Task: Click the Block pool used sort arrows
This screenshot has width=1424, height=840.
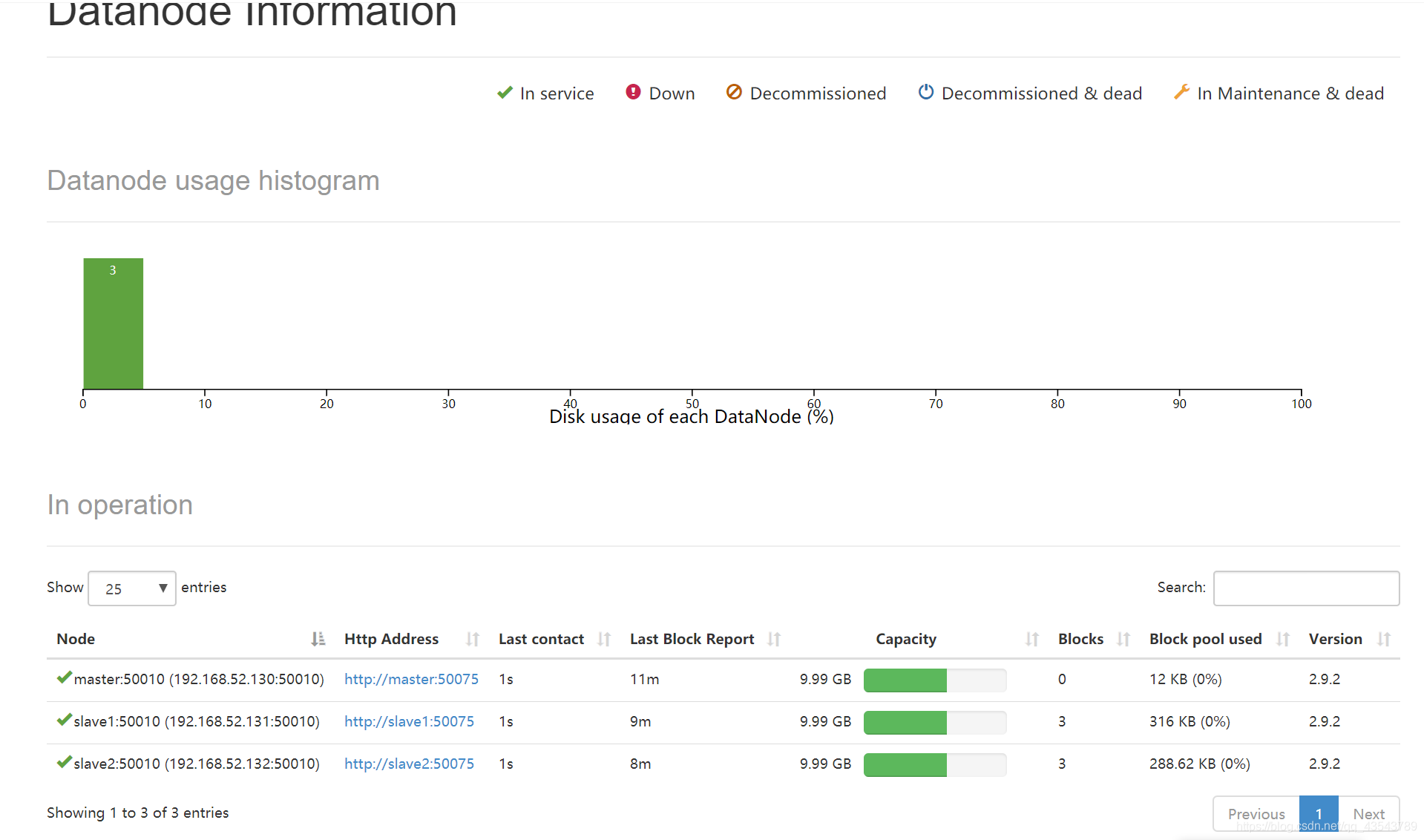Action: click(1282, 639)
